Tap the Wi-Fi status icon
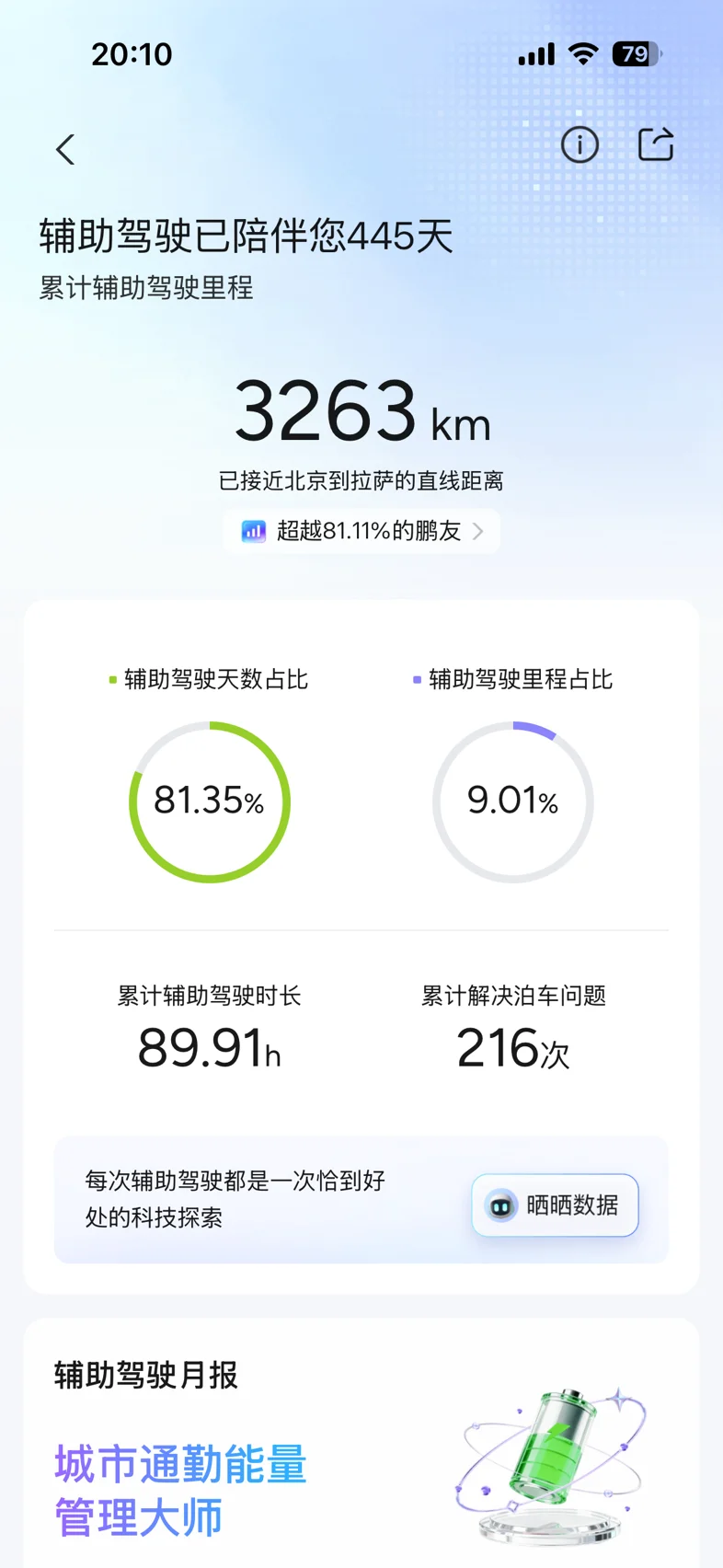 pyautogui.click(x=583, y=54)
